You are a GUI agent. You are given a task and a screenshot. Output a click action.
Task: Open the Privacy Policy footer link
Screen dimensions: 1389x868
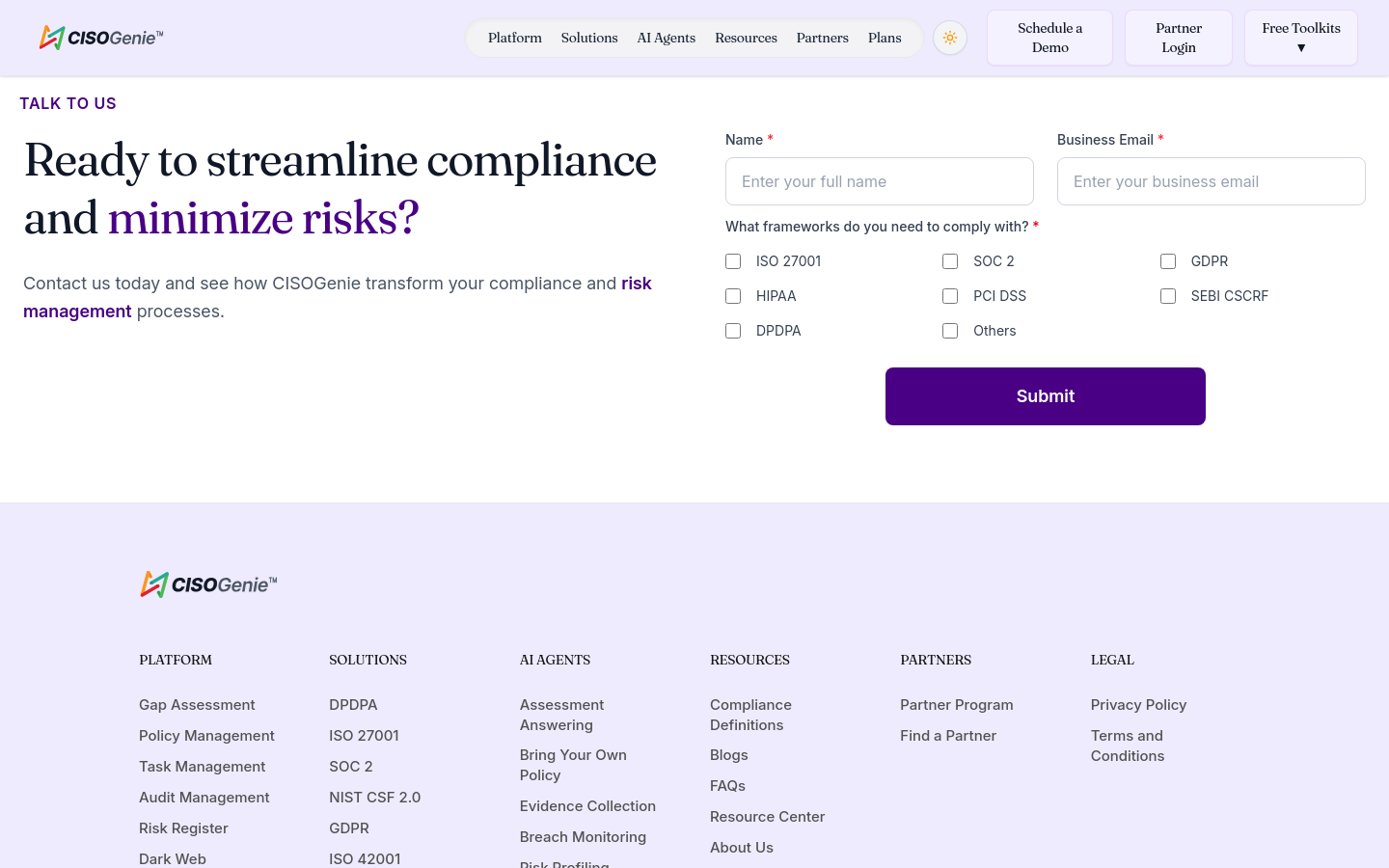pos(1138,705)
